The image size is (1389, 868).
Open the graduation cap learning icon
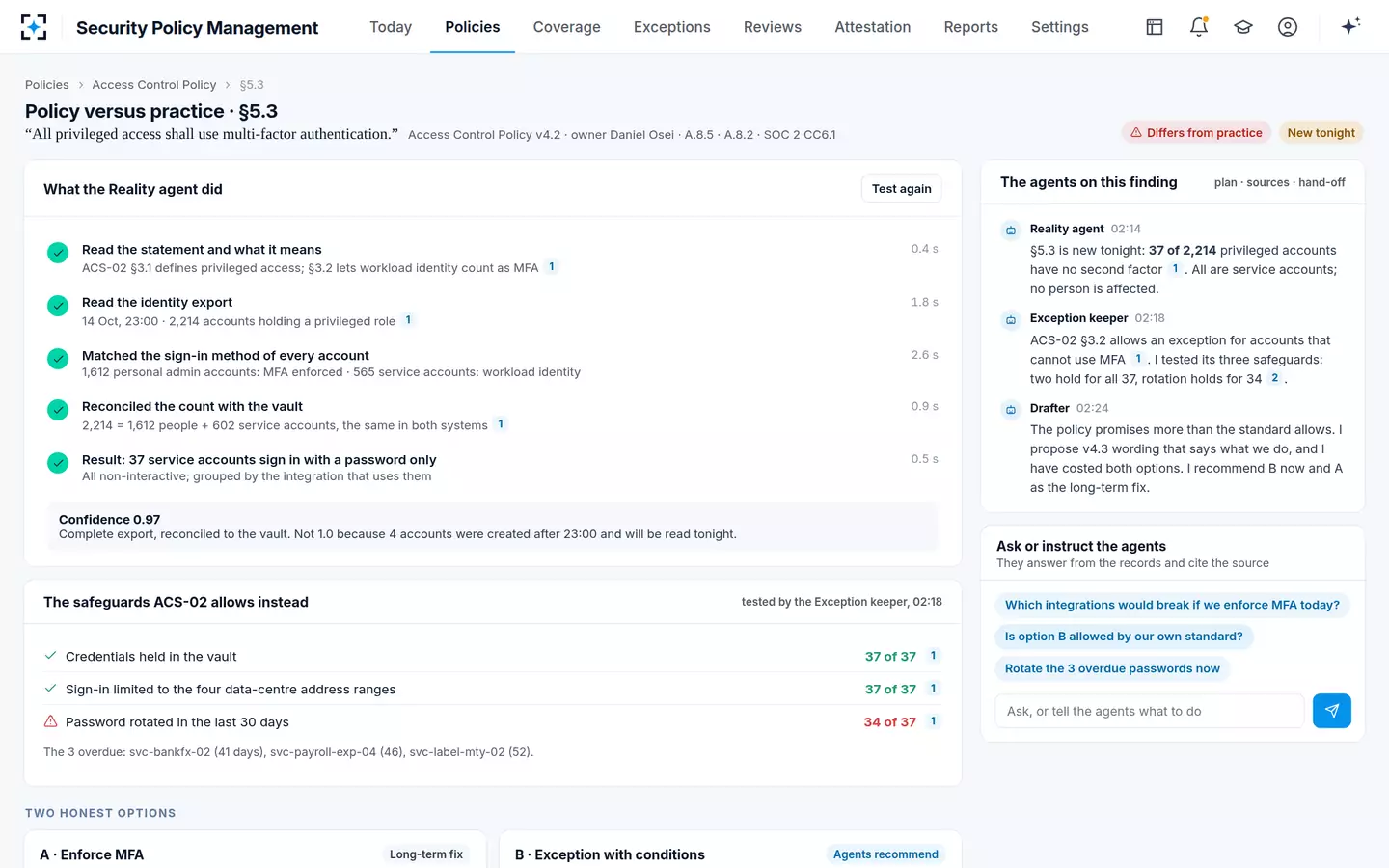tap(1243, 27)
